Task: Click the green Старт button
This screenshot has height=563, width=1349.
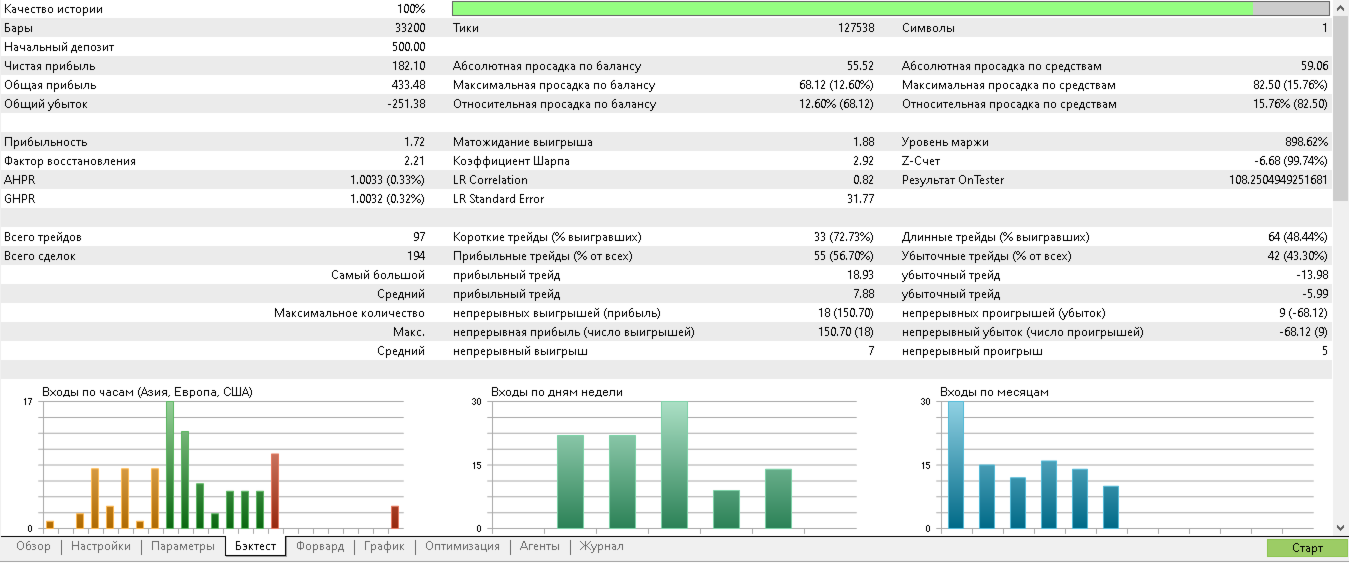Action: tap(1307, 548)
